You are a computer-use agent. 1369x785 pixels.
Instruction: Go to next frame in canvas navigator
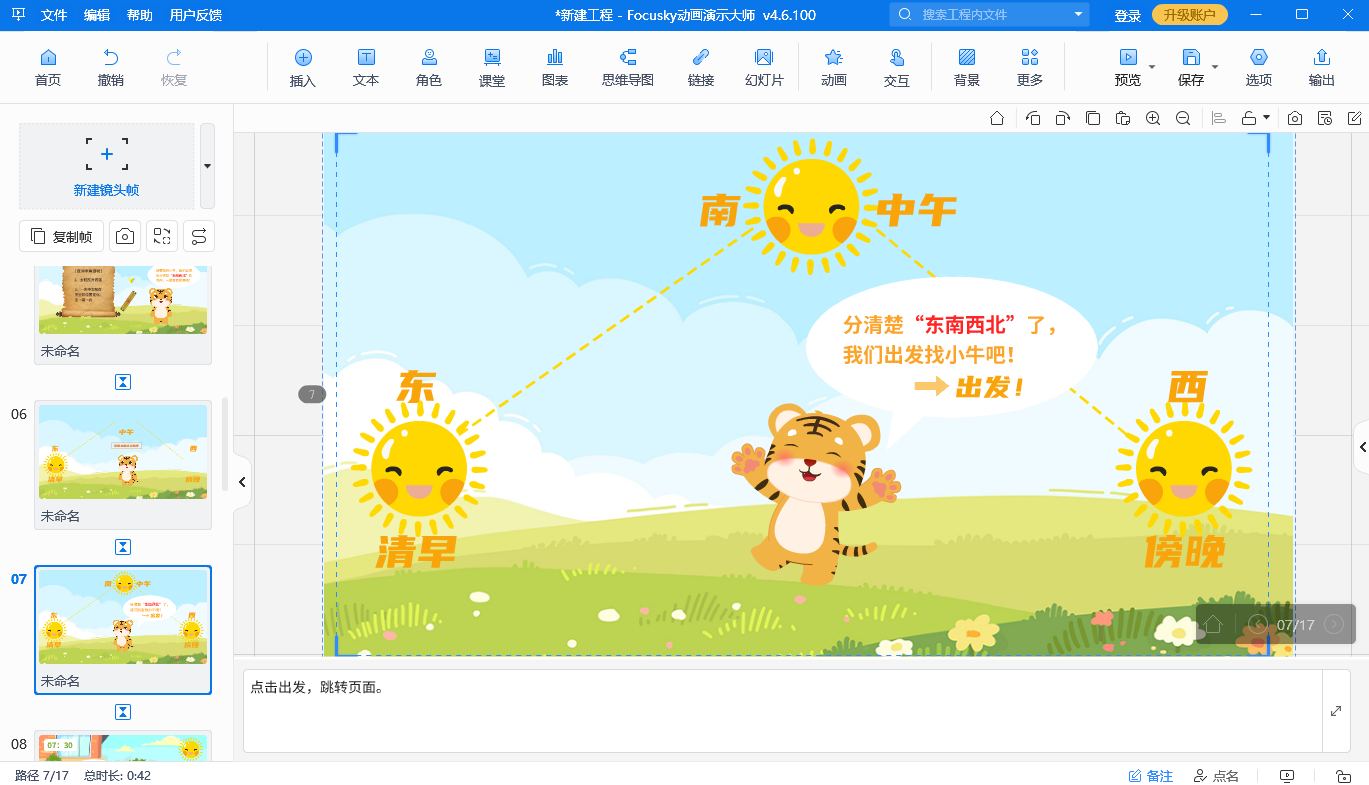click(x=1333, y=625)
